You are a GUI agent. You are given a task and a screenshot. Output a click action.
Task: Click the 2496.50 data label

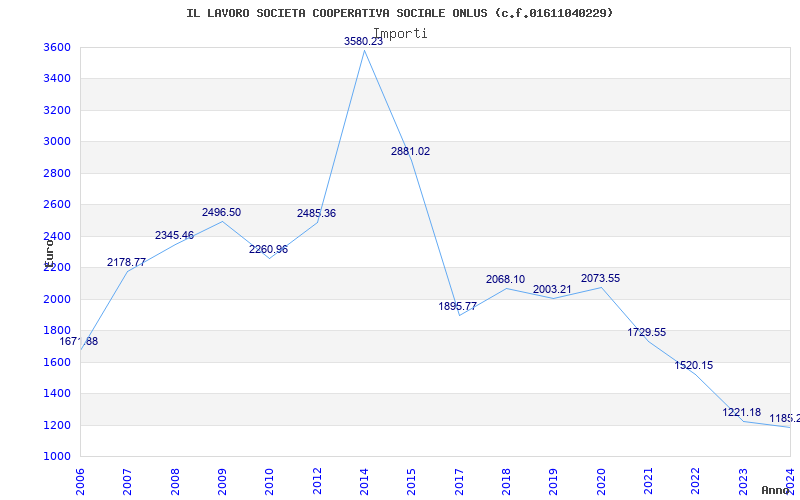tap(221, 212)
